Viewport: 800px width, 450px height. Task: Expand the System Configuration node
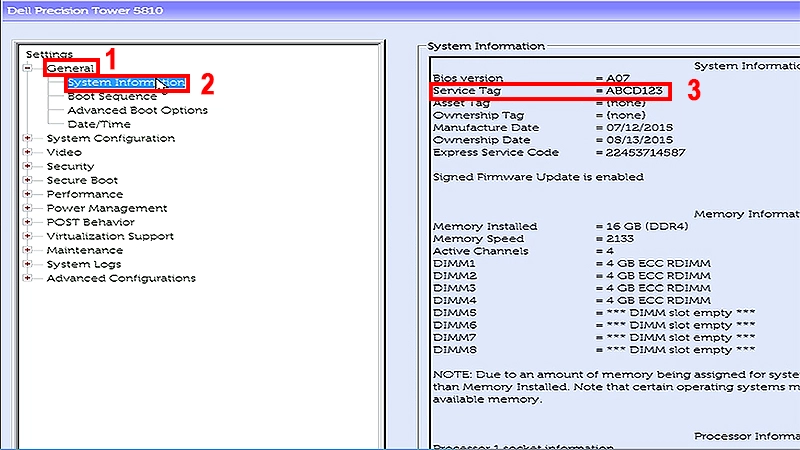click(28, 138)
